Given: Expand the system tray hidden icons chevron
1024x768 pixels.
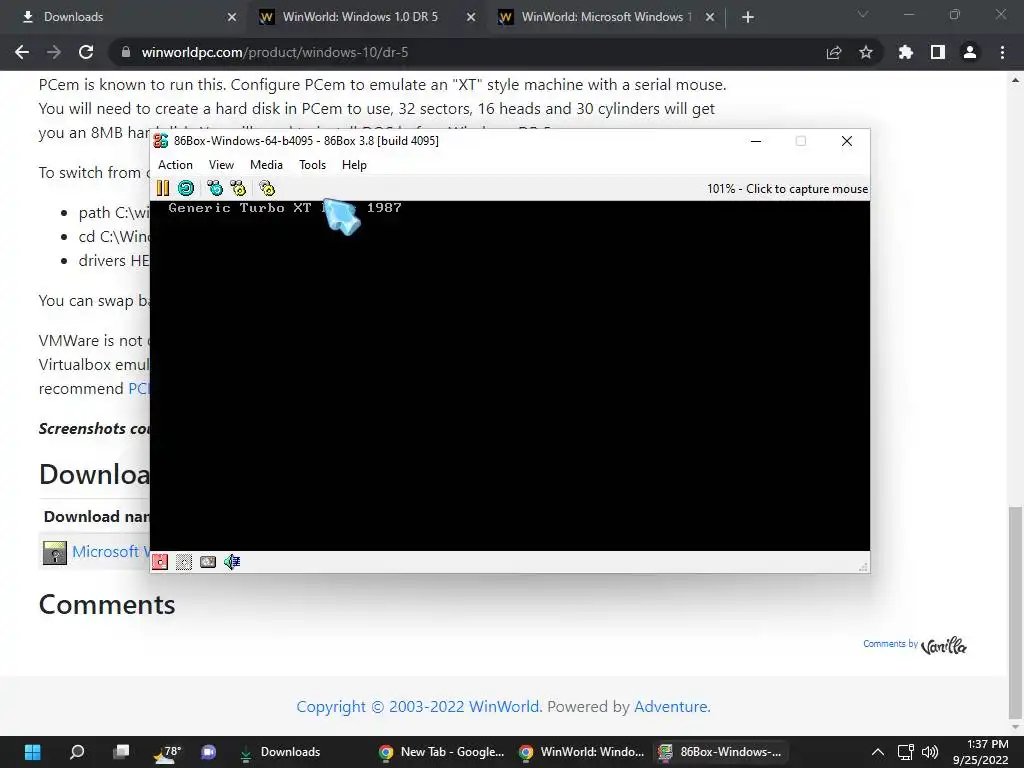Looking at the screenshot, I should pos(878,752).
